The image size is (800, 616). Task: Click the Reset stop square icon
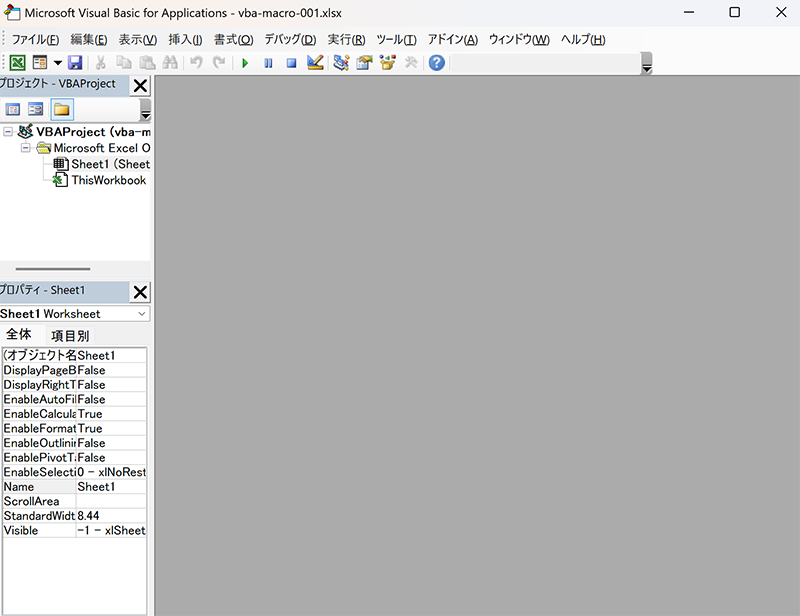291,63
